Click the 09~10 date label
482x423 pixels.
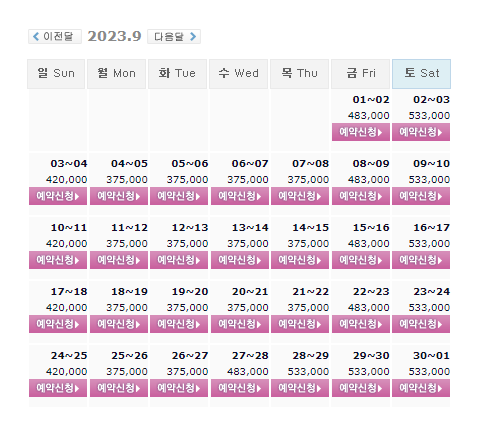pos(431,164)
